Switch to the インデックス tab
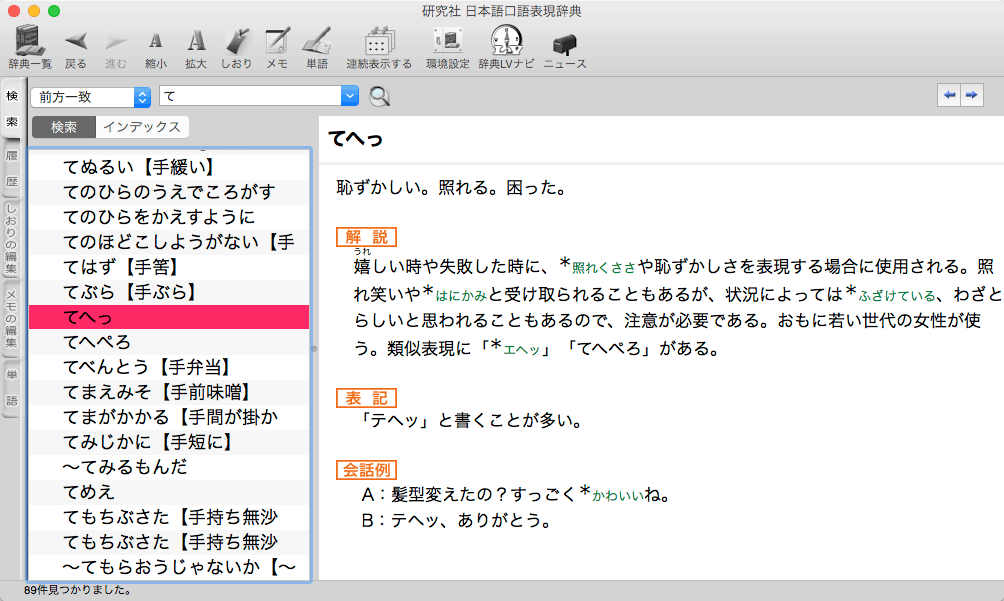The height and width of the screenshot is (601, 1004). [x=142, y=127]
